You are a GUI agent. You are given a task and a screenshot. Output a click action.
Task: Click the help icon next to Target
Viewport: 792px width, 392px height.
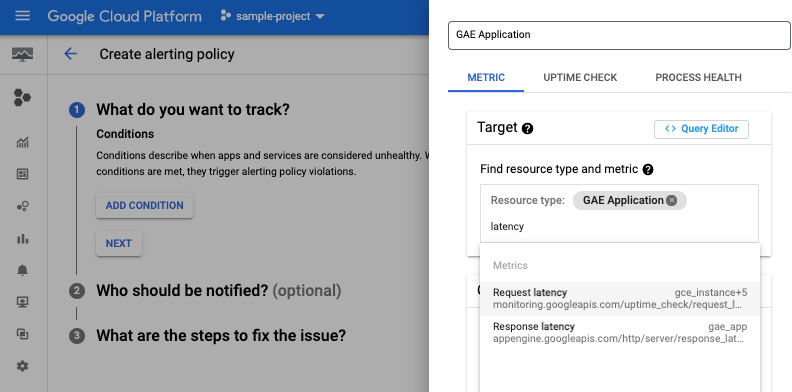(527, 129)
